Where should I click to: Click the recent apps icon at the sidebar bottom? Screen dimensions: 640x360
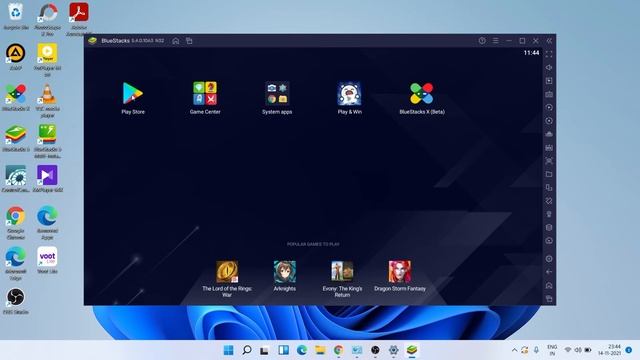(549, 299)
